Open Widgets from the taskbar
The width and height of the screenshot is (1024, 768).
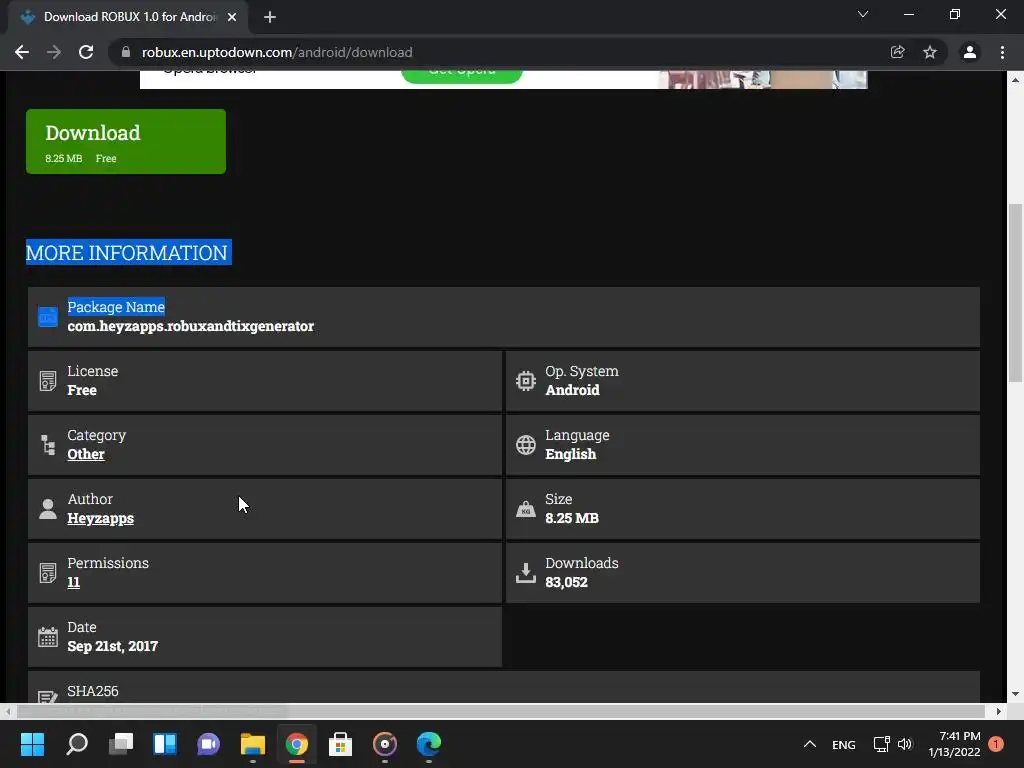pos(165,744)
